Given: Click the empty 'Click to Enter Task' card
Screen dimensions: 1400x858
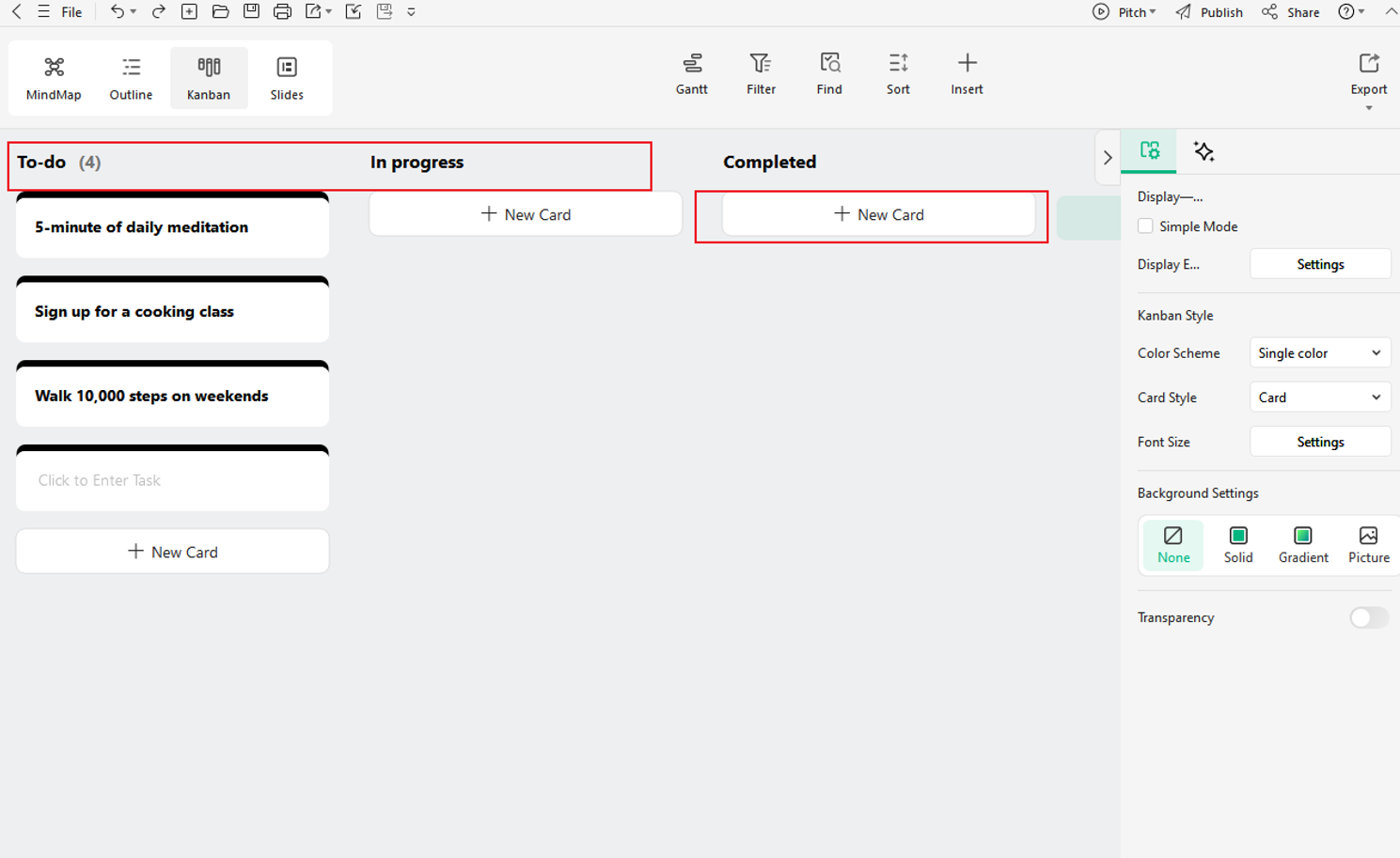Looking at the screenshot, I should (x=172, y=480).
